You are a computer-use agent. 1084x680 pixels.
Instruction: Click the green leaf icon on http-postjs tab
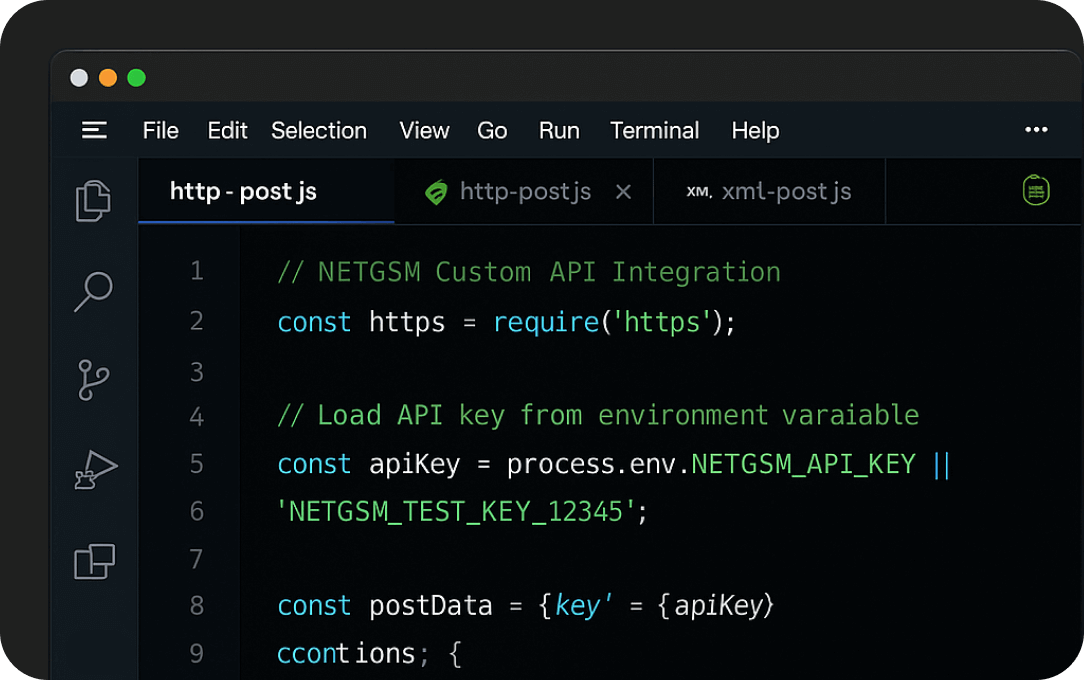coord(436,192)
